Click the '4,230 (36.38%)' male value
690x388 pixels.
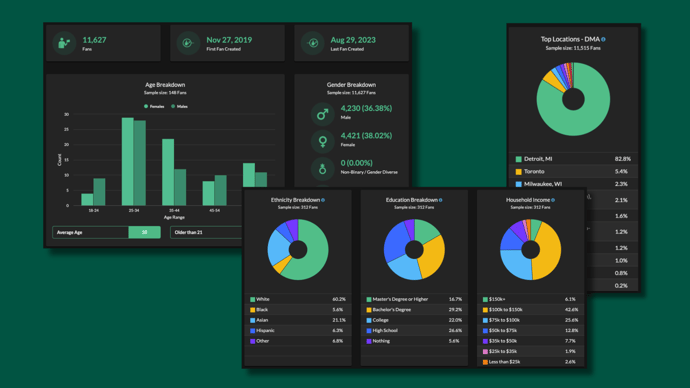tap(366, 108)
